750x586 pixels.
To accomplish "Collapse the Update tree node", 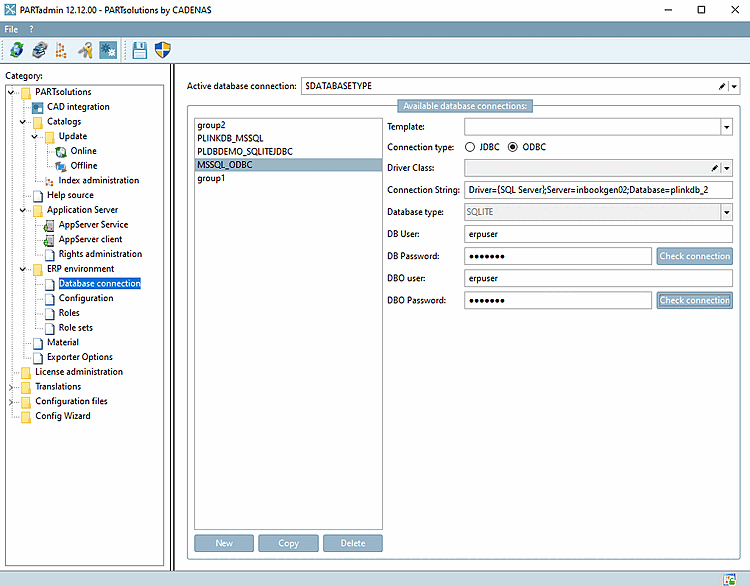I will 34,136.
